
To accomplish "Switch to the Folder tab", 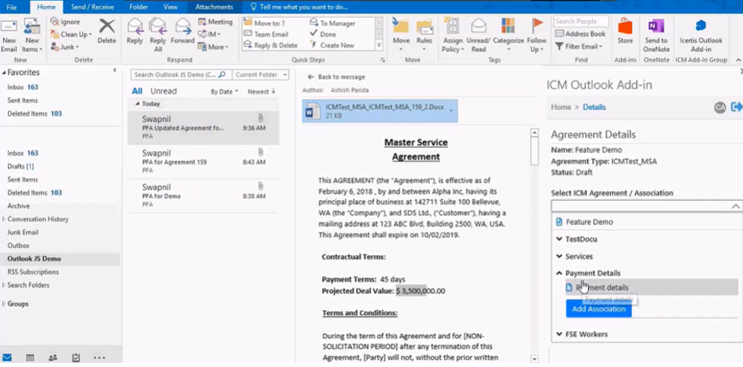I will click(138, 7).
